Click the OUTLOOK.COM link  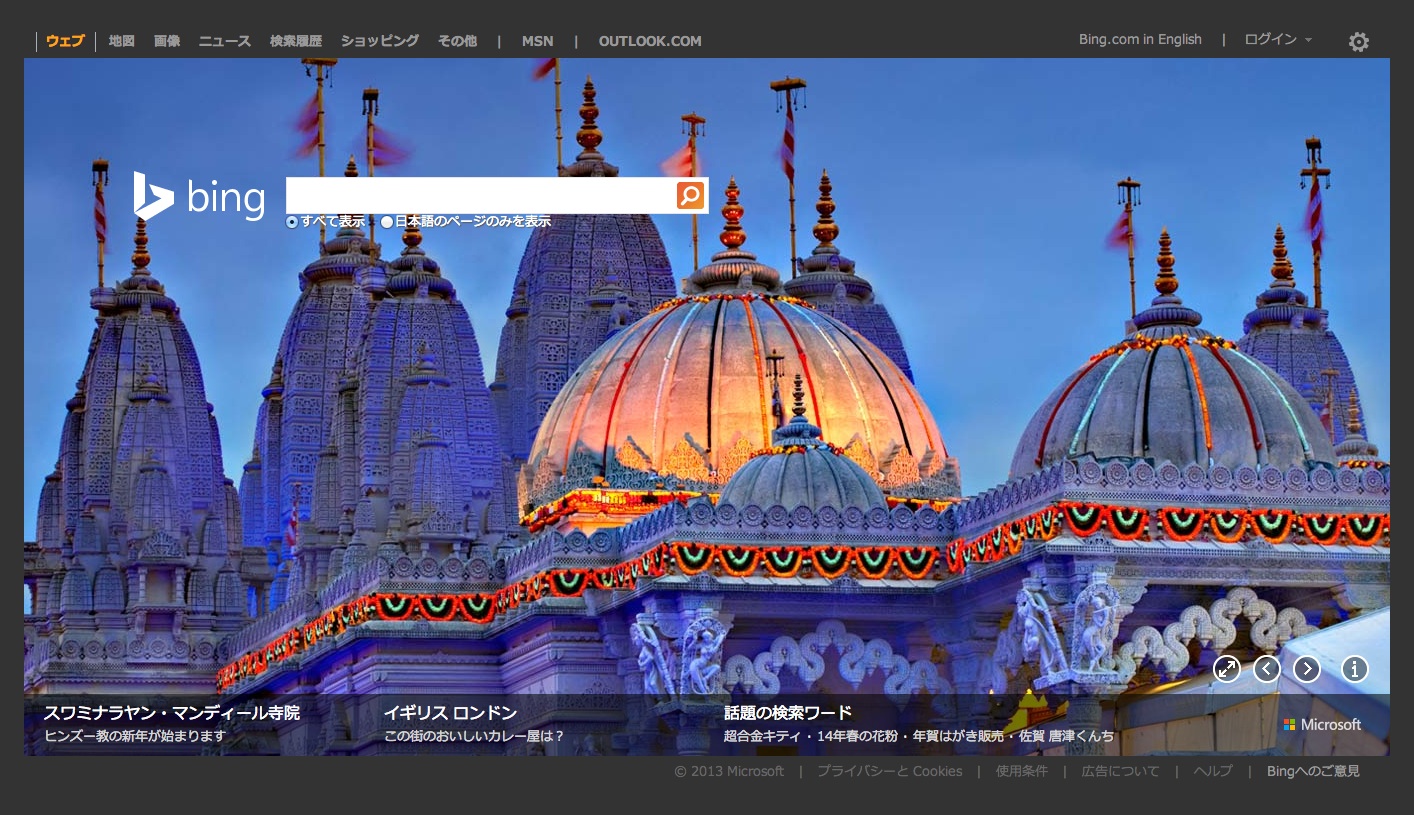650,41
